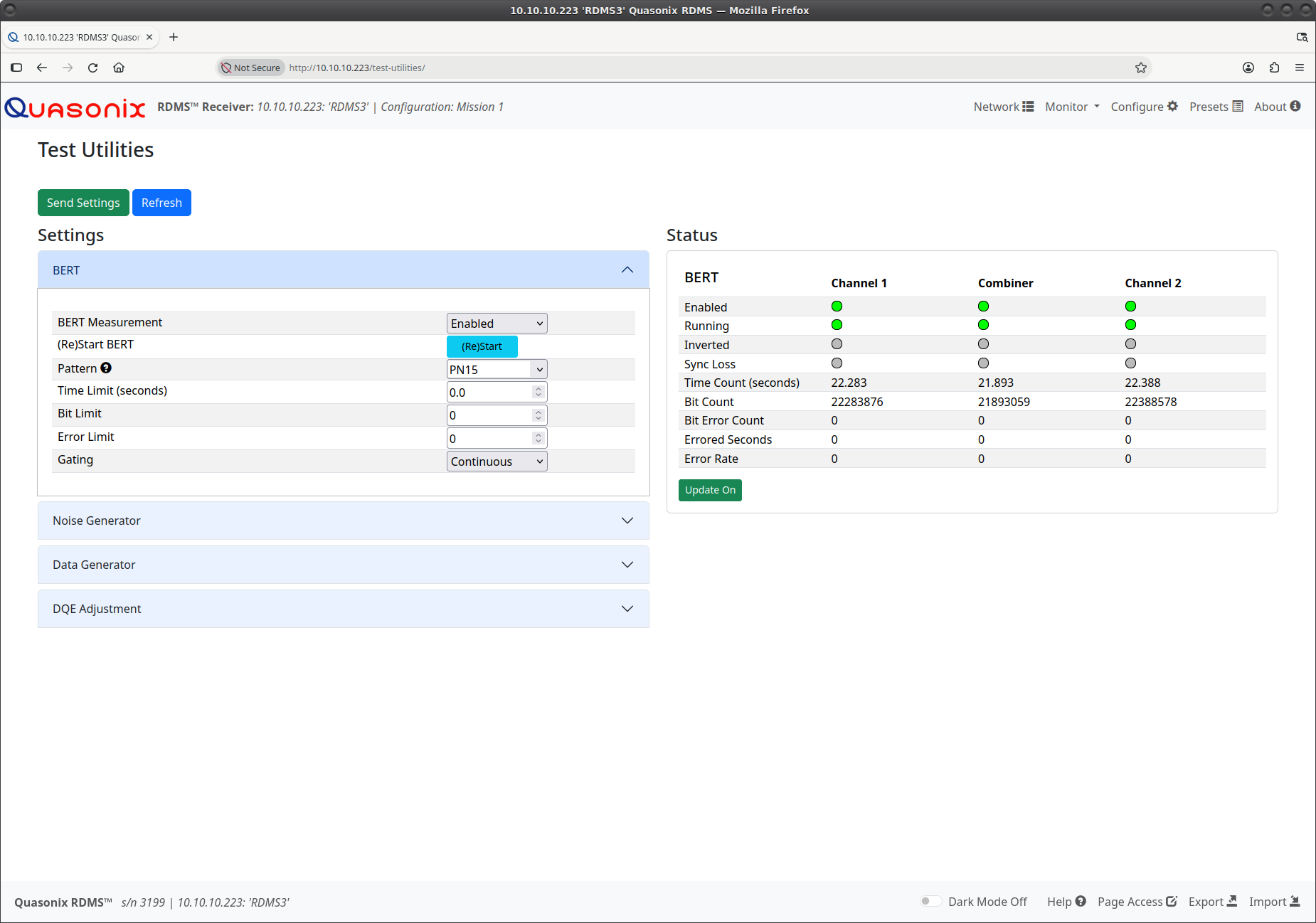Click the Channel 2 Sync Loss gray indicator
This screenshot has height=923, width=1316.
coord(1130,363)
